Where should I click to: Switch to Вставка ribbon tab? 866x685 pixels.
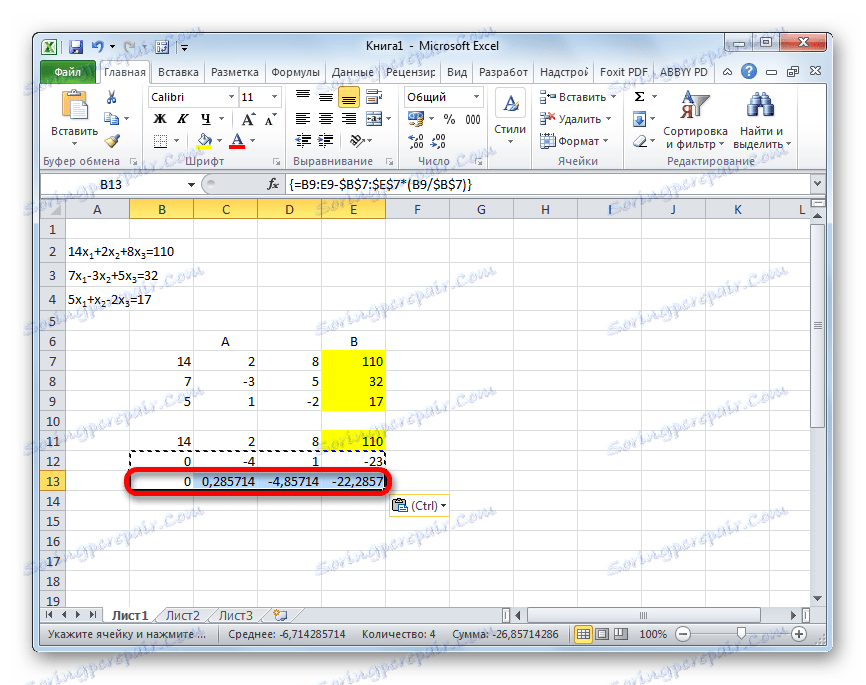178,72
